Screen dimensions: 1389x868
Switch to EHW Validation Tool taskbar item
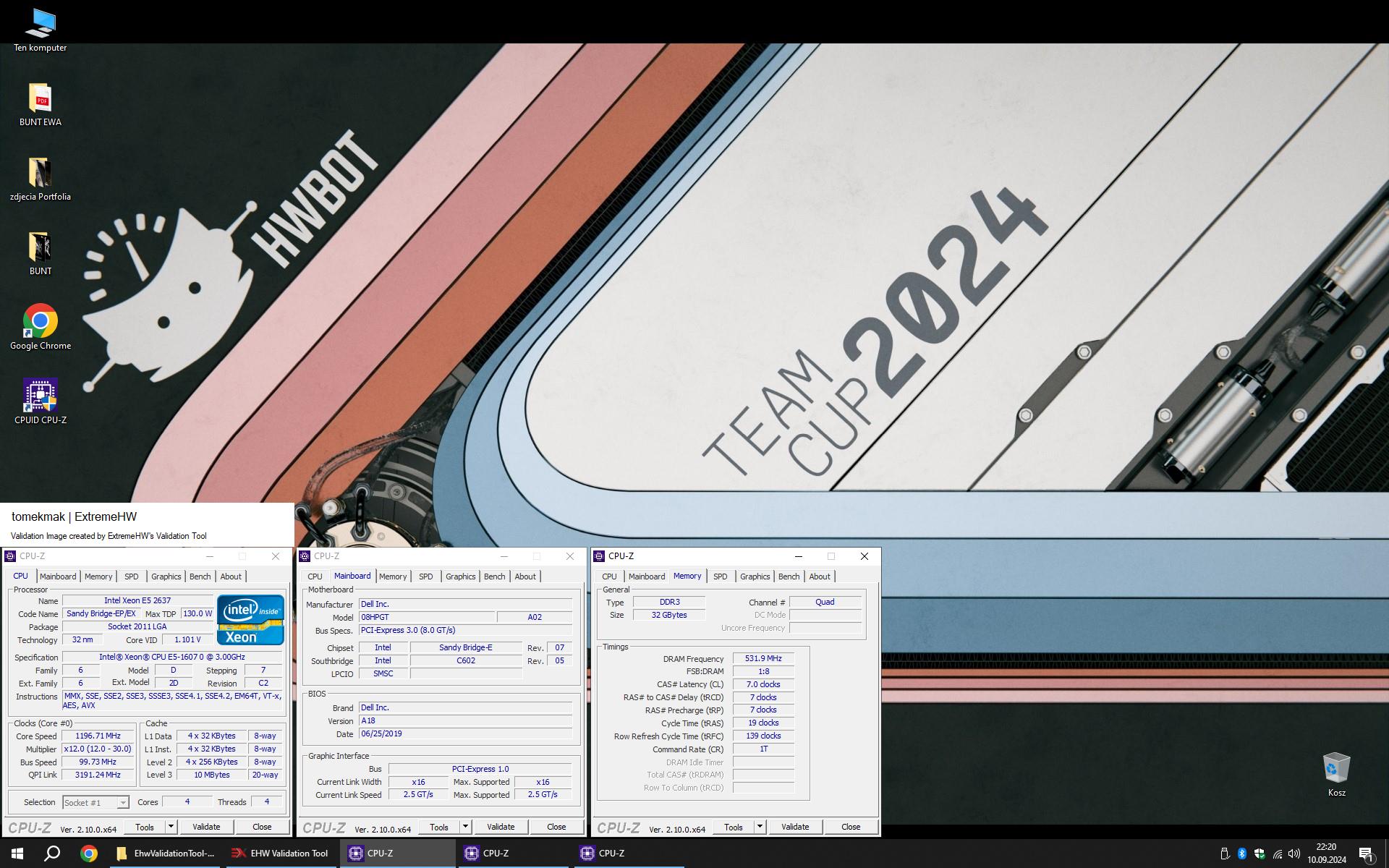[281, 854]
